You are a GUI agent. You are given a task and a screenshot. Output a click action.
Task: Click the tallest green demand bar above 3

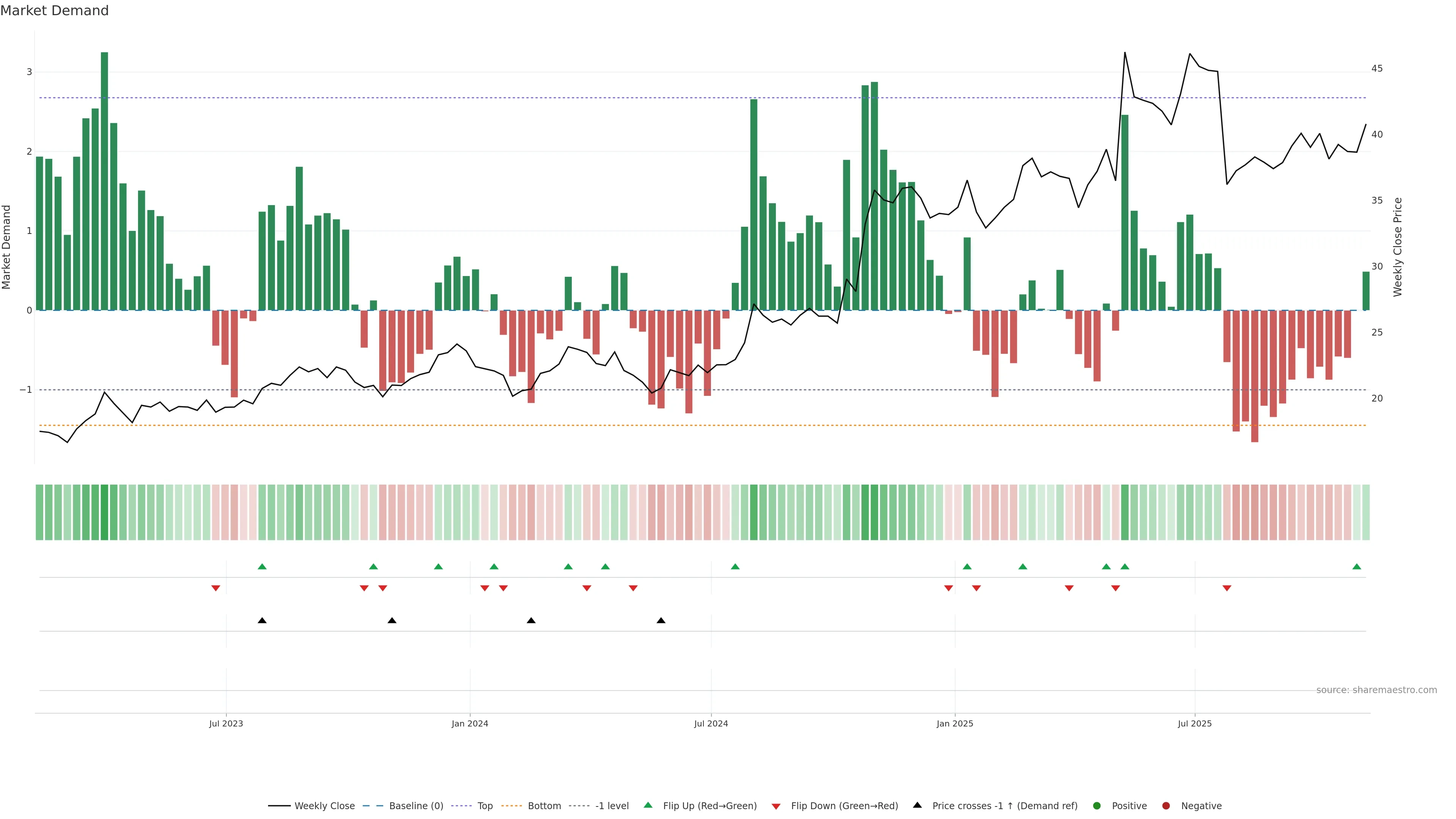105,181
